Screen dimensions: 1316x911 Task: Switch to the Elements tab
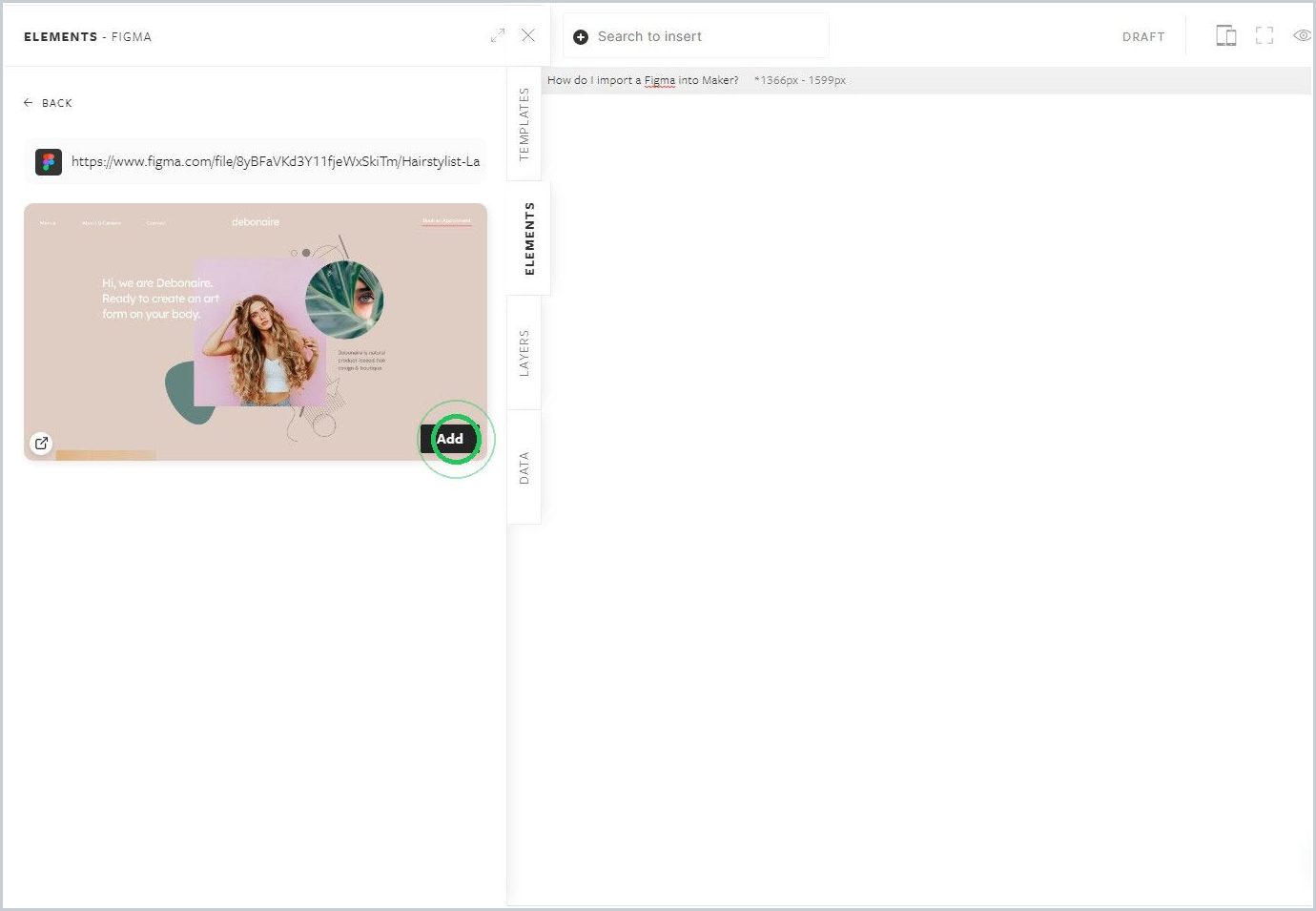tap(529, 238)
